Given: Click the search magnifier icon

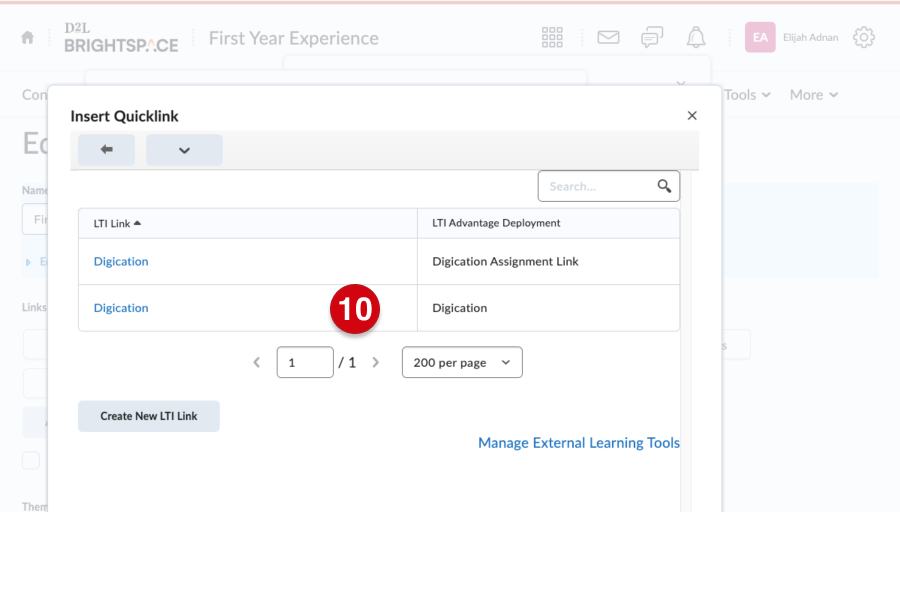Looking at the screenshot, I should 664,186.
